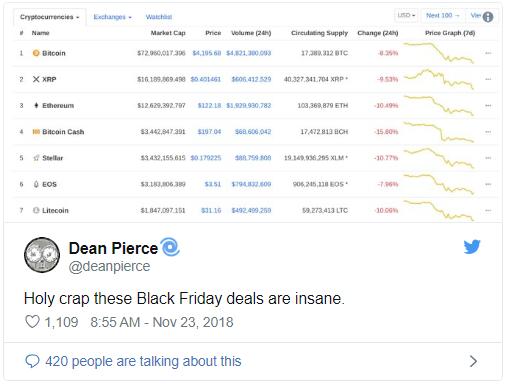Sort by Market Cap column header
Viewport: 505px width, 384px height.
point(168,33)
